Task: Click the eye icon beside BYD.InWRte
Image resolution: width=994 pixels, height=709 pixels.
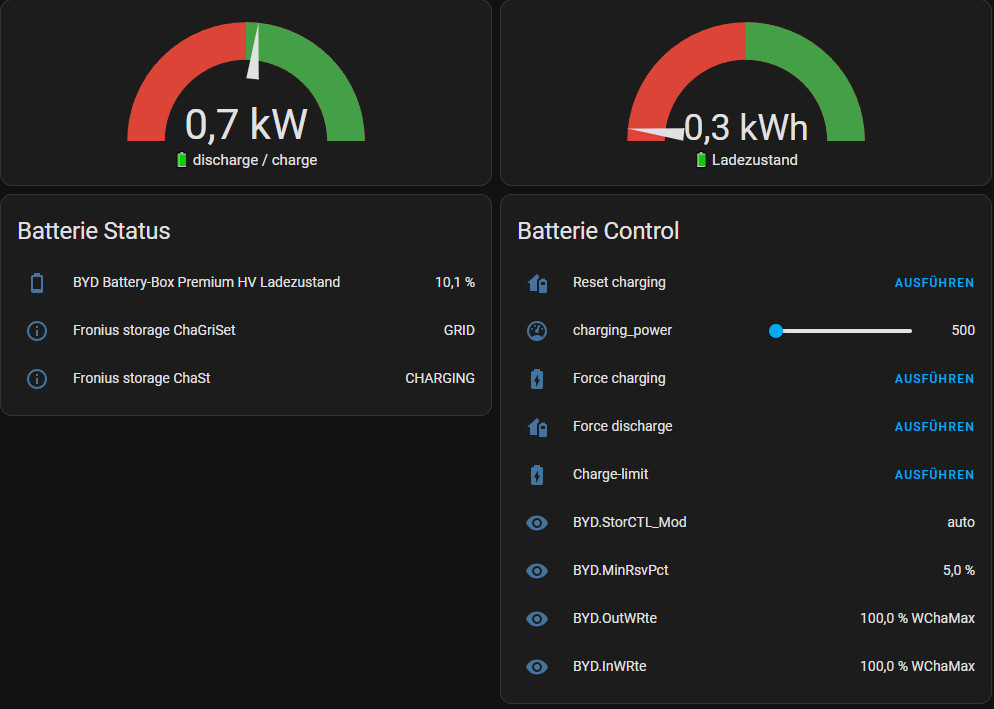Action: (x=537, y=667)
